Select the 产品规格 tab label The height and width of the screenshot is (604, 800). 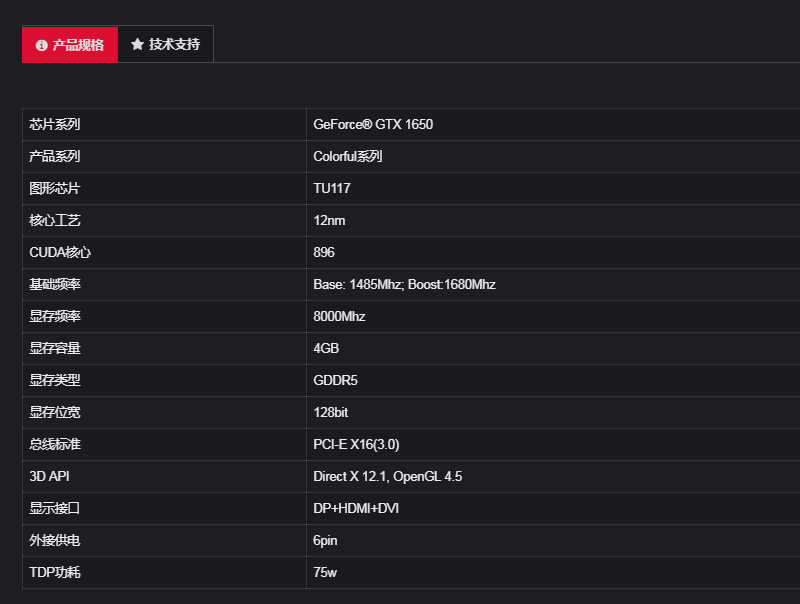click(78, 45)
